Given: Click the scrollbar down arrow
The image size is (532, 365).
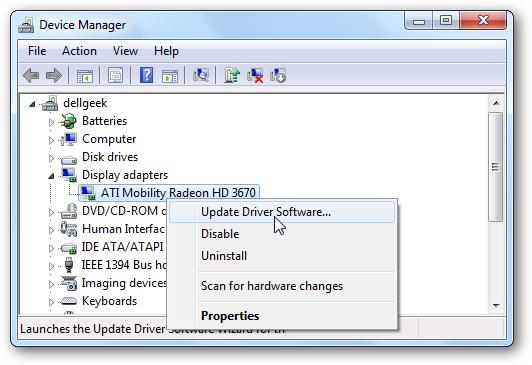Looking at the screenshot, I should pos(496,306).
